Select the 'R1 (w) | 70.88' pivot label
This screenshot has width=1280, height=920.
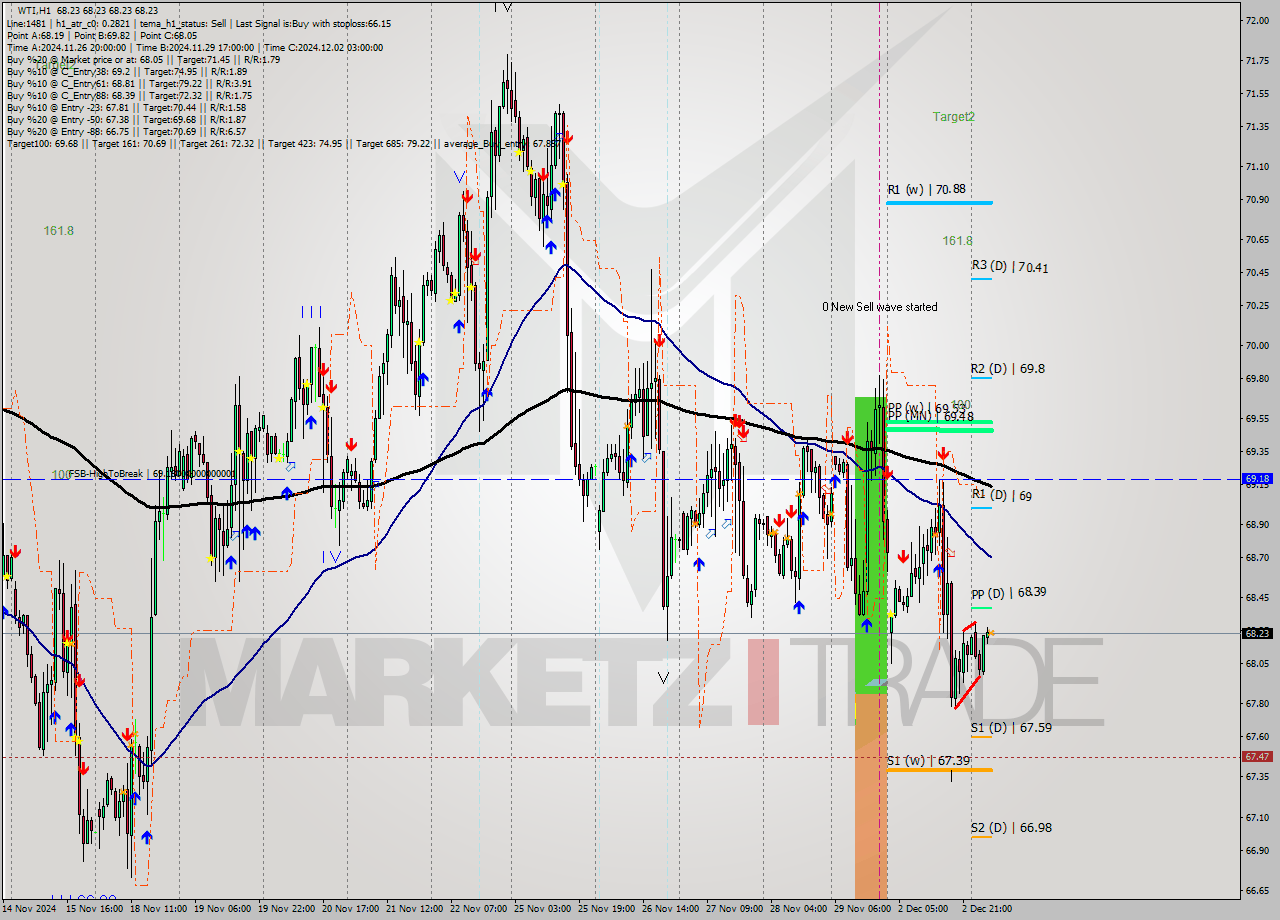click(926, 189)
